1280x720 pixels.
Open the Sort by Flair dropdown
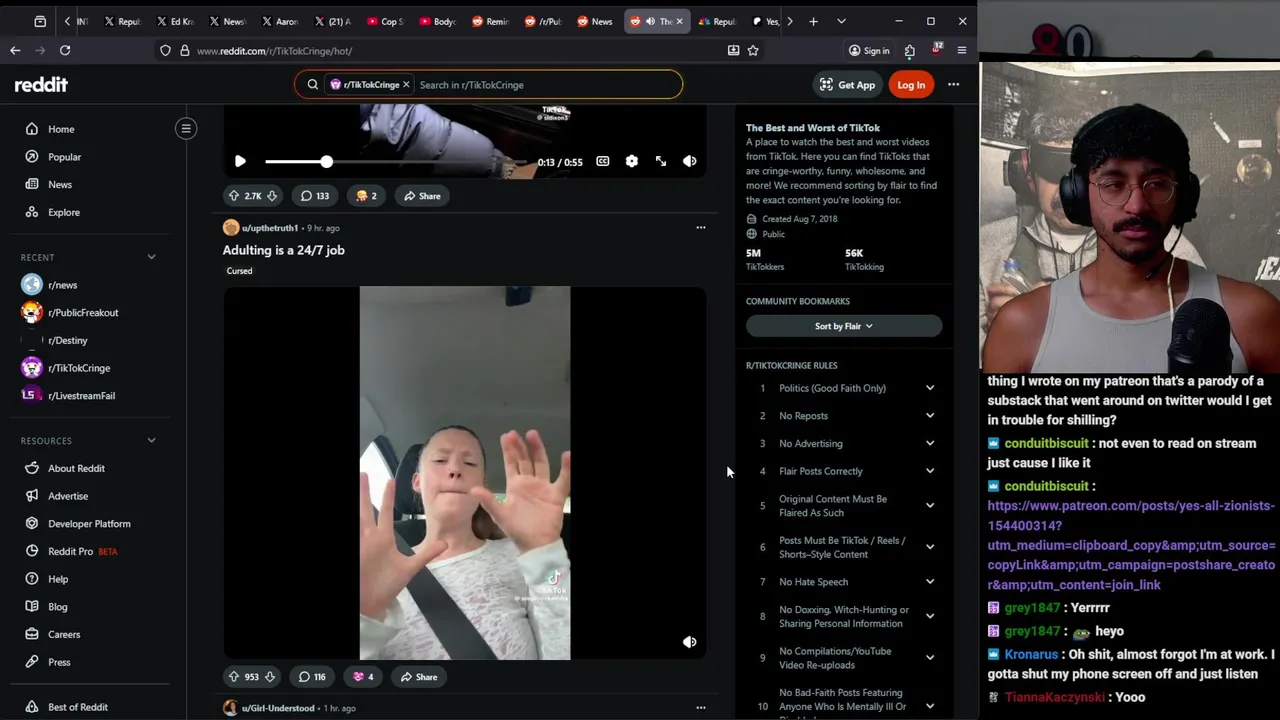[x=843, y=326]
